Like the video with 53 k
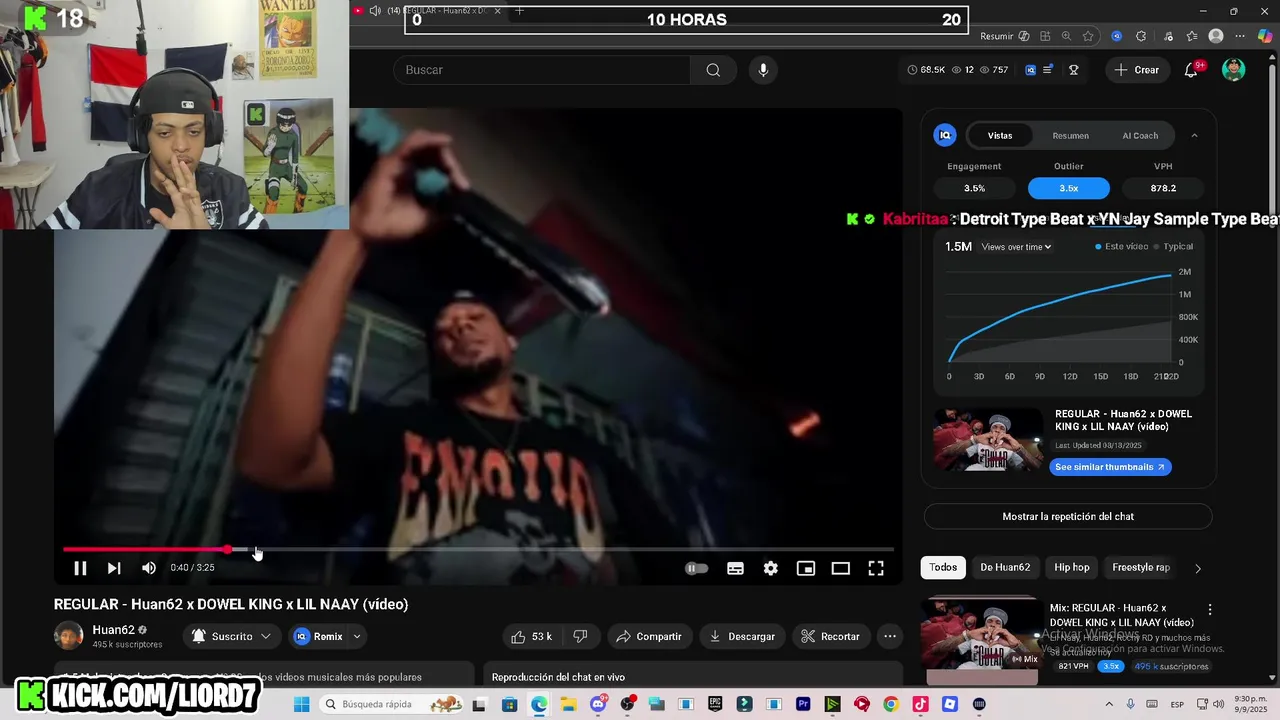The width and height of the screenshot is (1280, 720). (530, 636)
